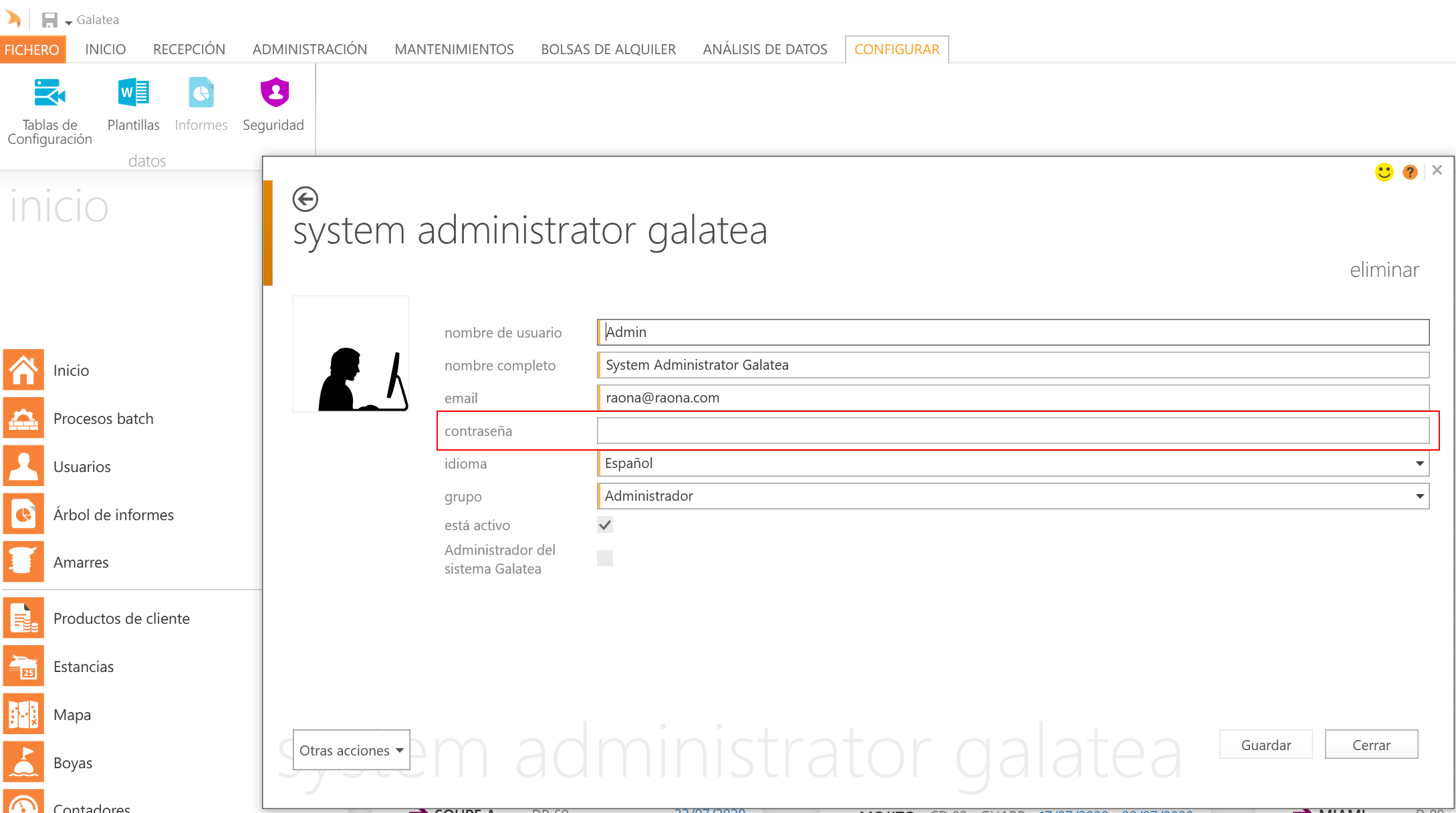Toggle the está activo checkbox

pyautogui.click(x=605, y=525)
